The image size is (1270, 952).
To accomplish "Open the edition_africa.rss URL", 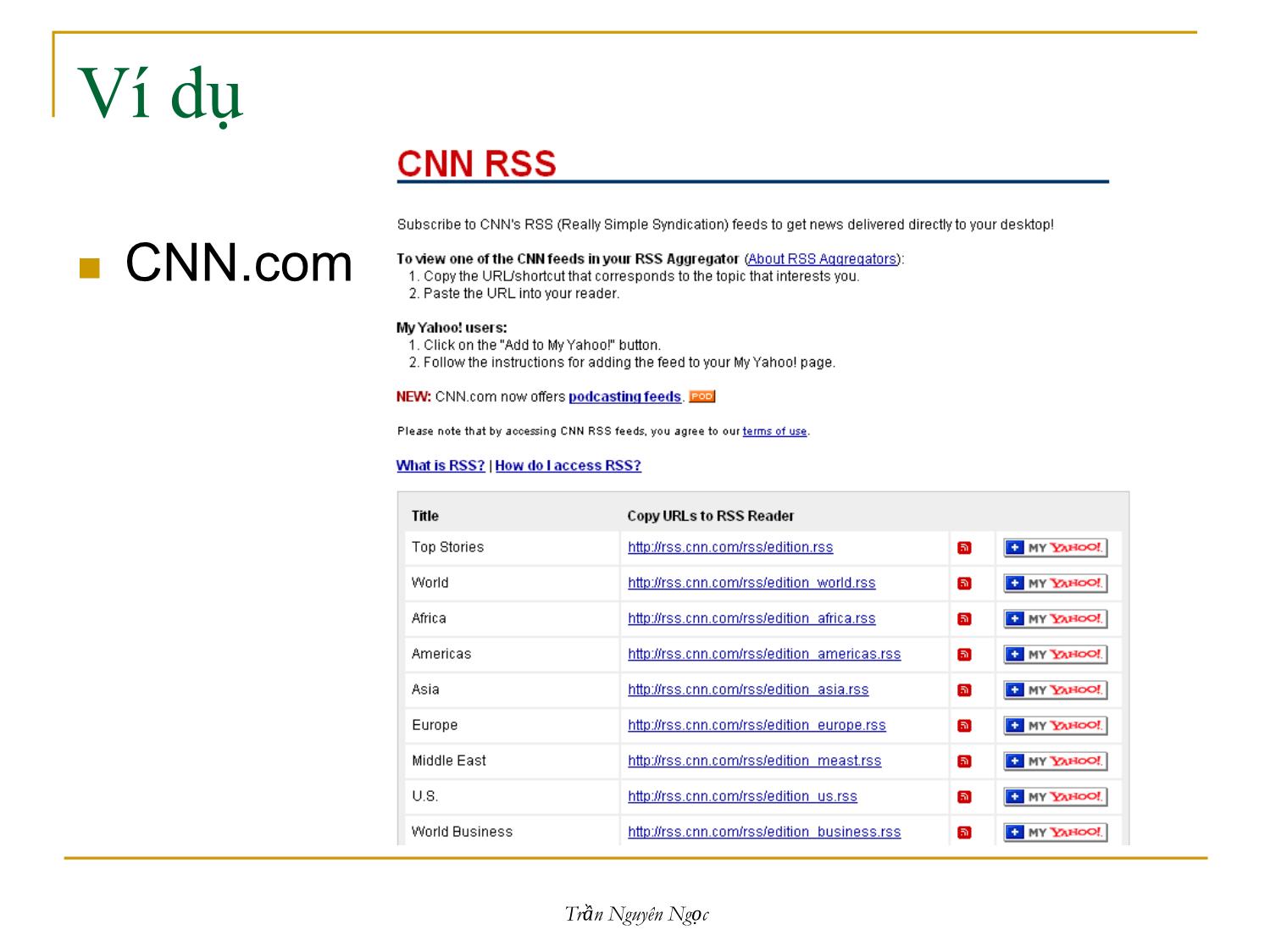I will tap(751, 618).
